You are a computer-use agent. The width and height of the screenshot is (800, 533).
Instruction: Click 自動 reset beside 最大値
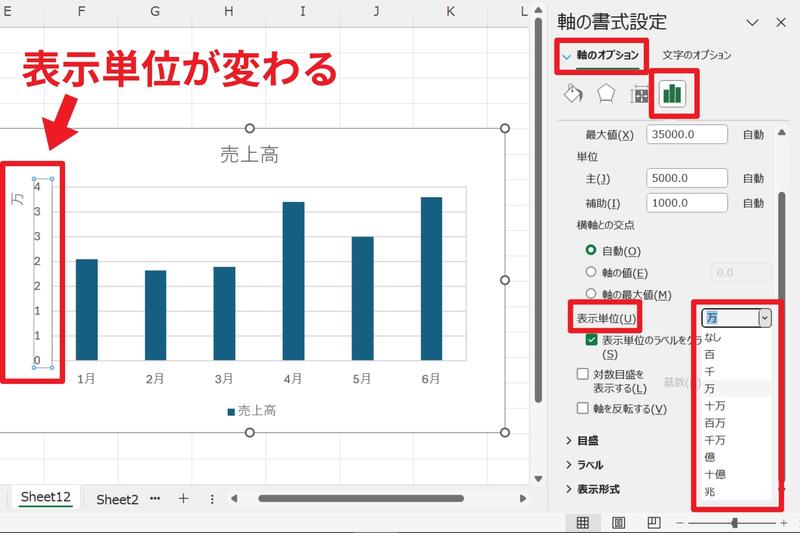[753, 135]
